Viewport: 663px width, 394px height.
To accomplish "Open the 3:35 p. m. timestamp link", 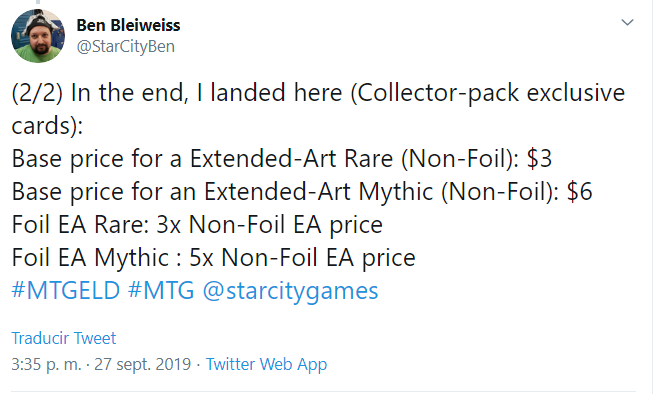I will coord(46,364).
